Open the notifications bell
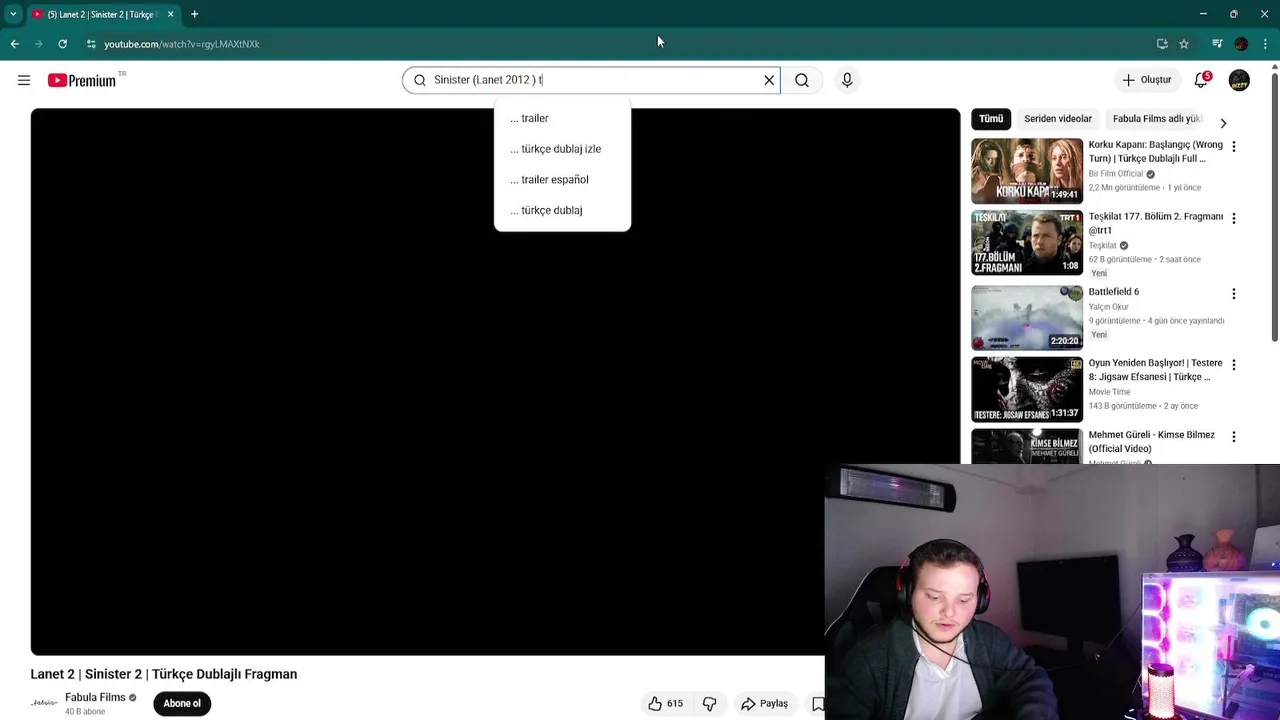 point(1201,80)
